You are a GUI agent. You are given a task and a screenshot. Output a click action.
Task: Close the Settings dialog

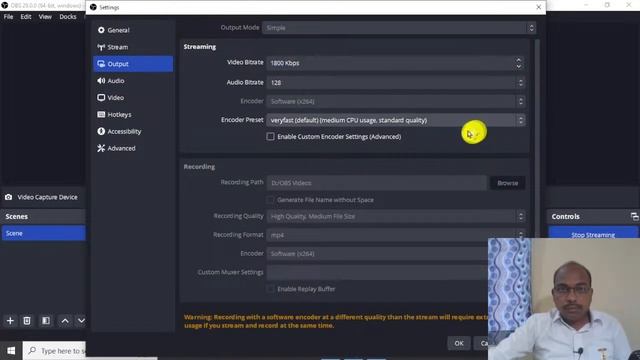point(538,7)
